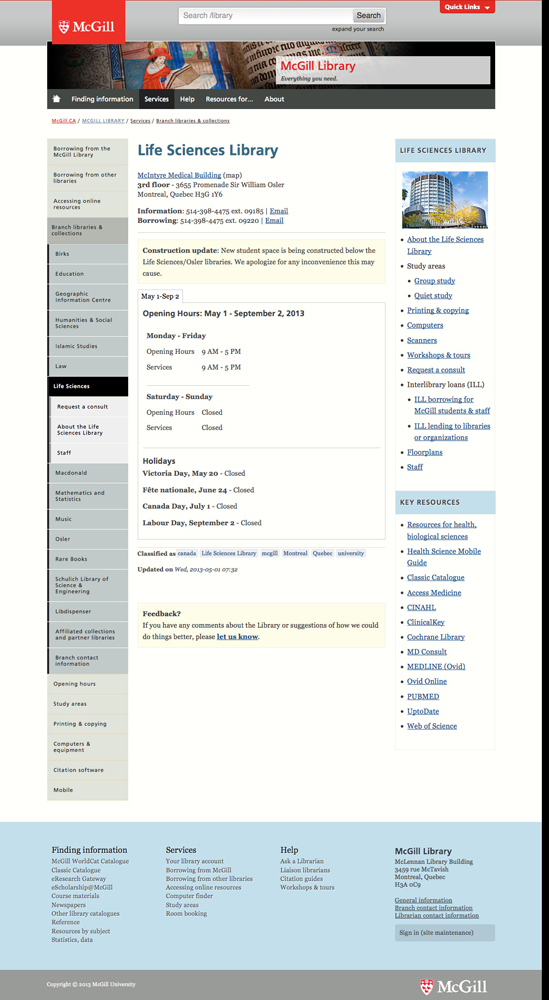The height and width of the screenshot is (1000, 549).
Task: Select Osler branch
Action: (x=88, y=540)
